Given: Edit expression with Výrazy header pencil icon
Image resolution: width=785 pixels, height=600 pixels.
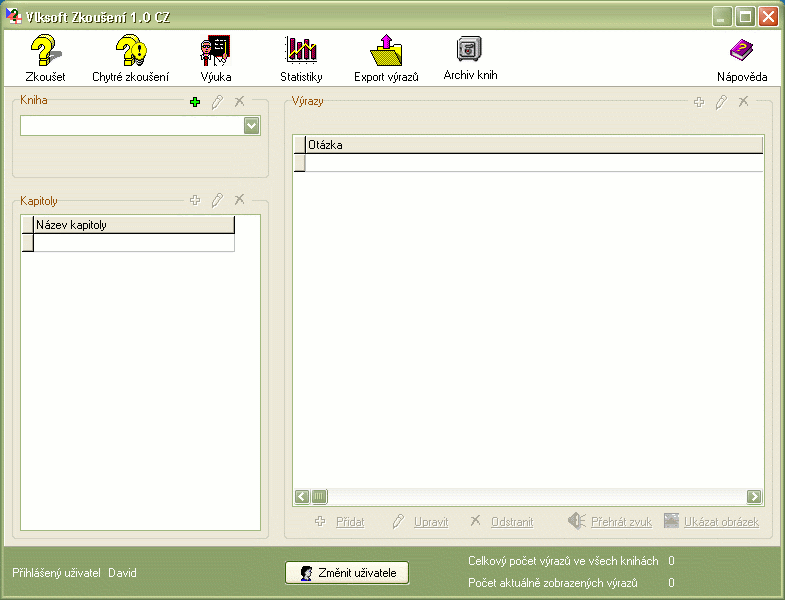Looking at the screenshot, I should click(x=721, y=102).
